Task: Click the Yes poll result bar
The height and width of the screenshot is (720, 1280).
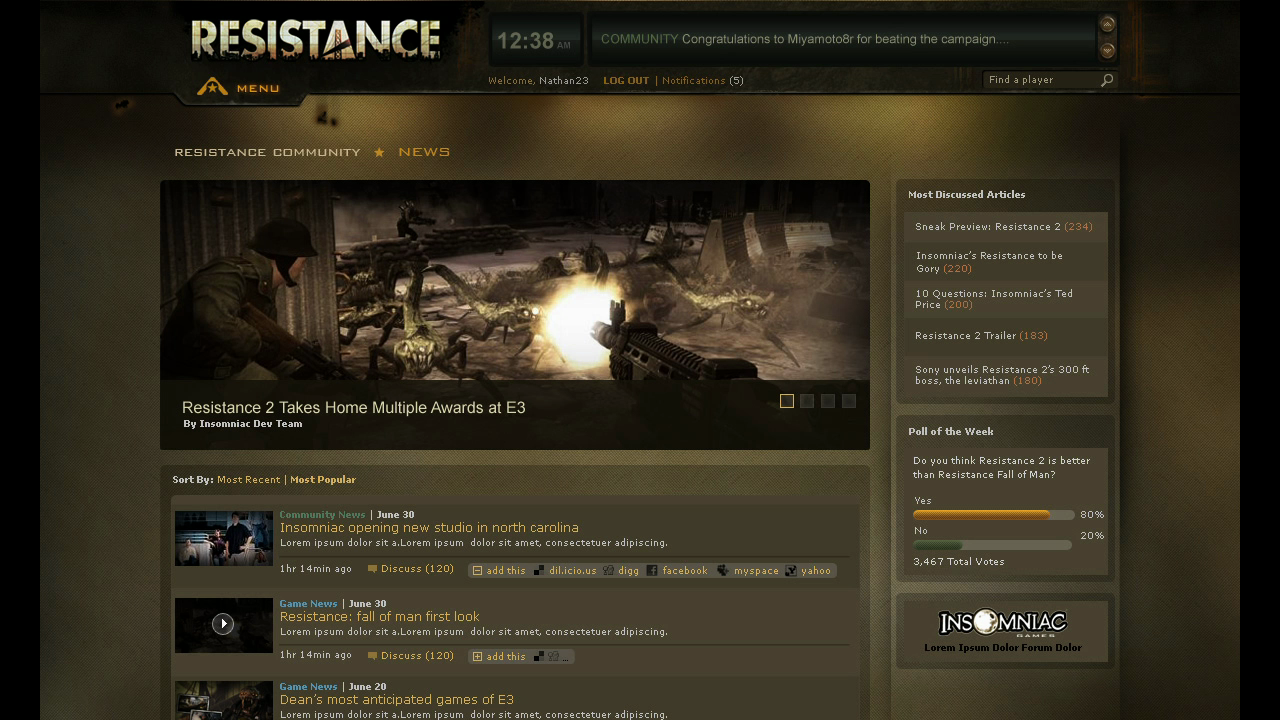Action: (993, 515)
